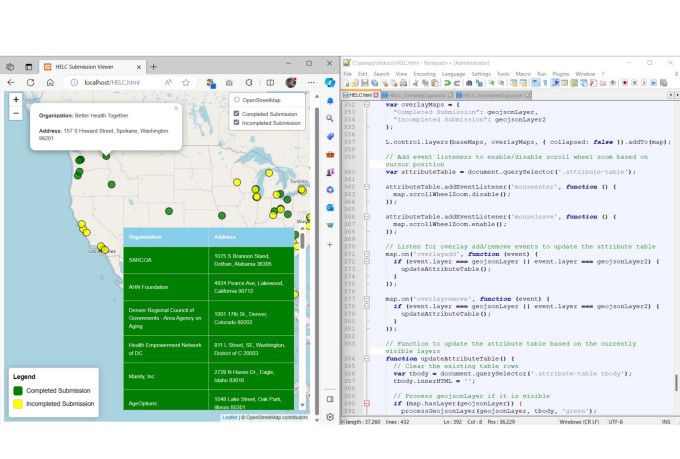Click the Stop Recording macro icon
The width and height of the screenshot is (680, 459).
(634, 82)
